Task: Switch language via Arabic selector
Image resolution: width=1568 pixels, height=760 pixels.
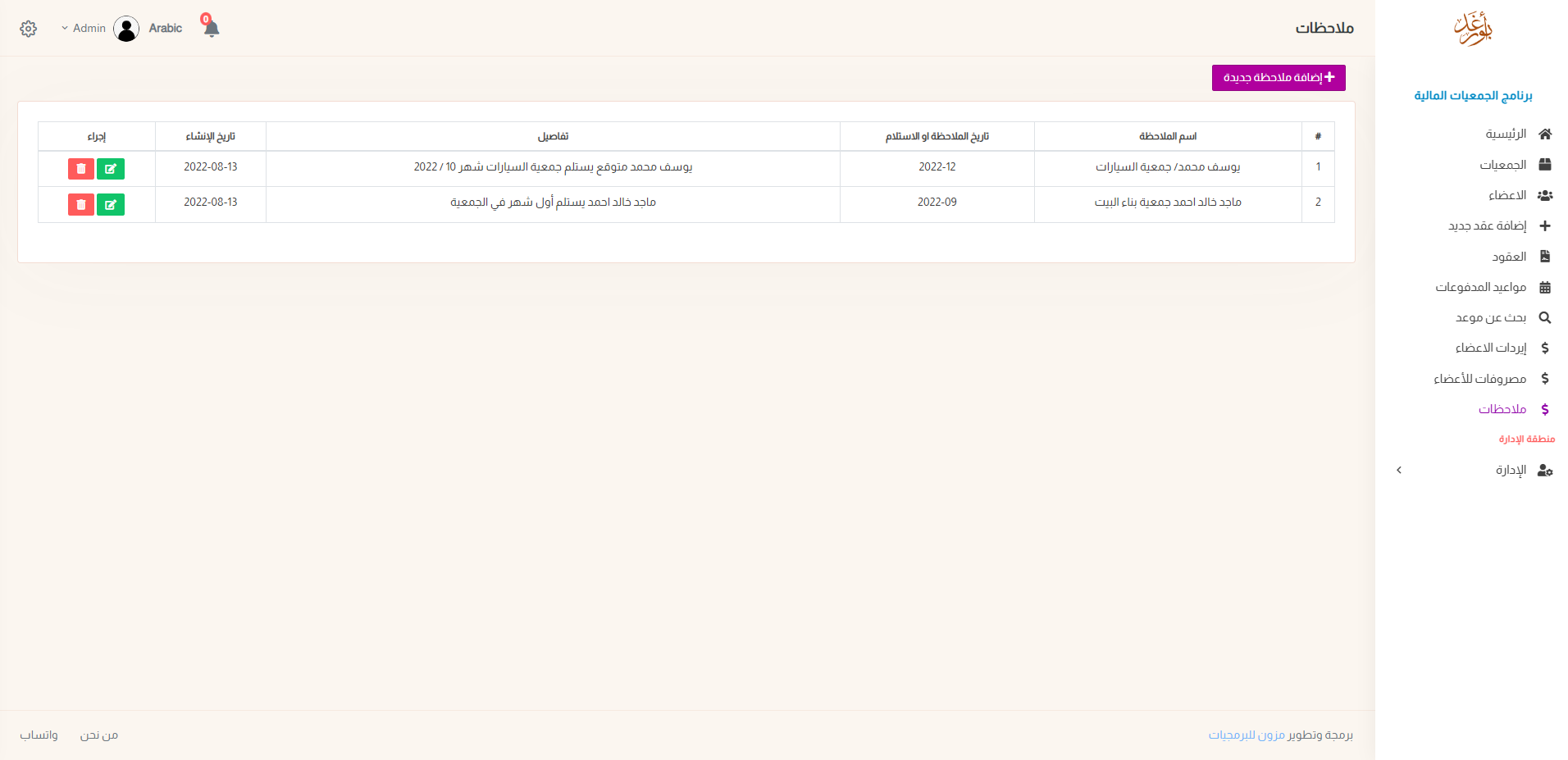Action: tap(166, 29)
